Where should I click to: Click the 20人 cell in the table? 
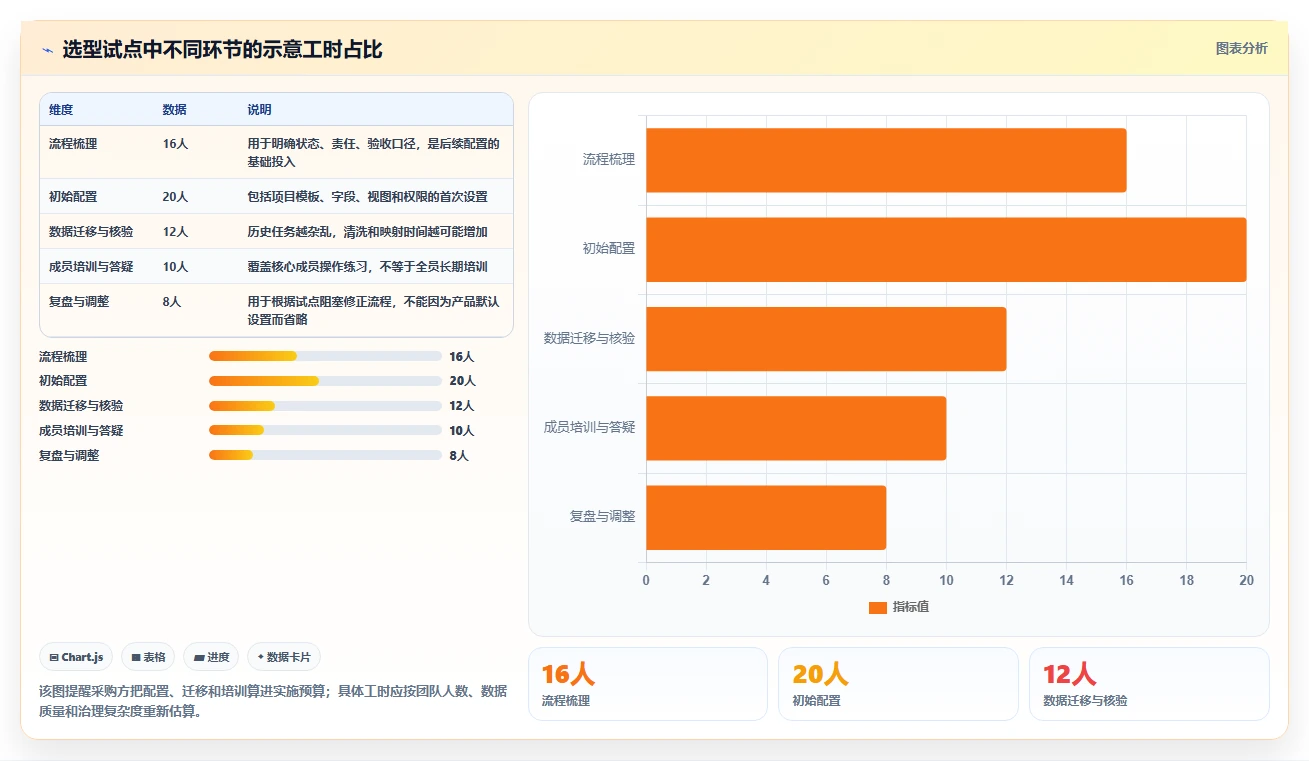point(175,197)
